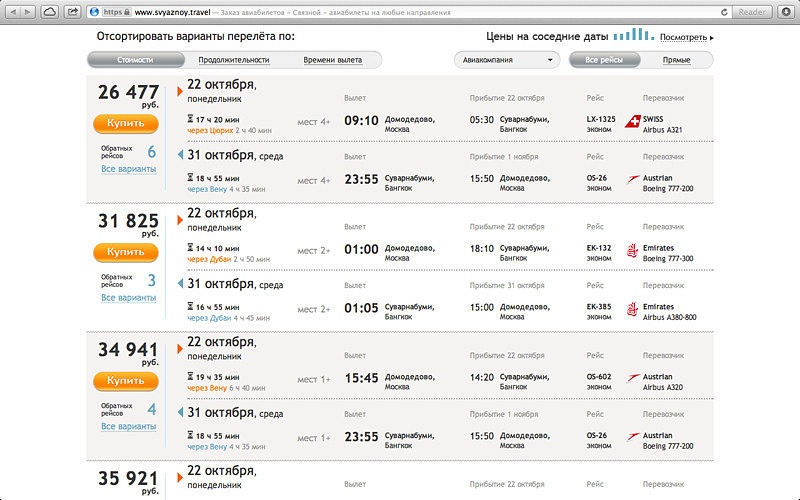Viewport: 800px width, 500px height.
Task: Sort by 'Времени вылета' tab
Action: 333,60
